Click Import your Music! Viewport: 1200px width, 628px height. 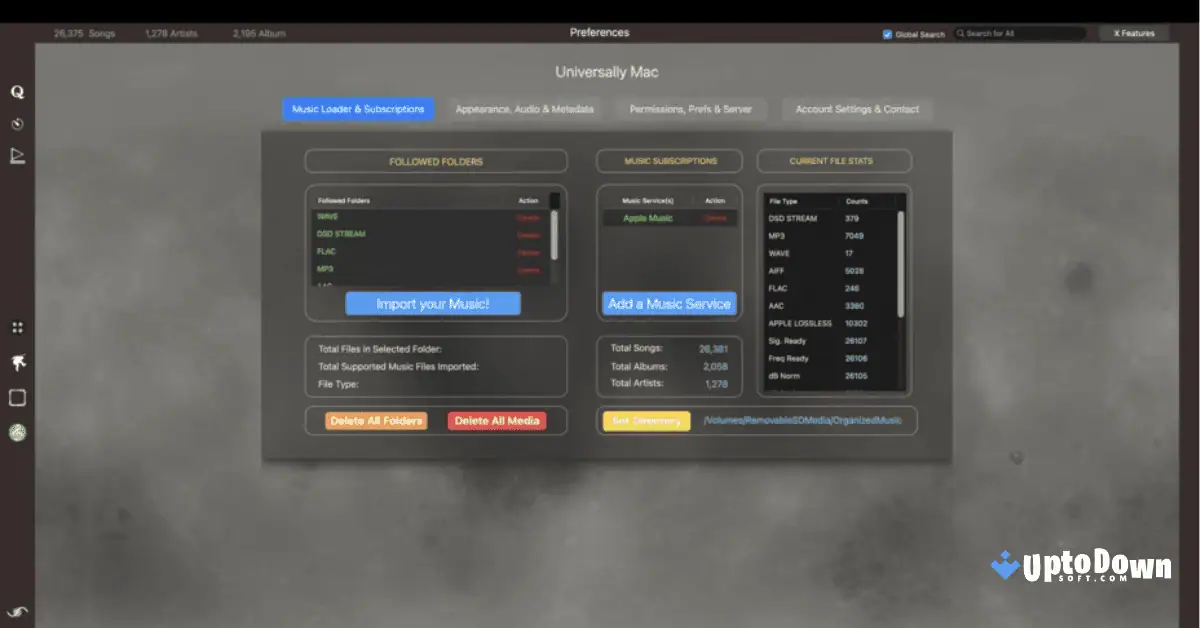[433, 303]
